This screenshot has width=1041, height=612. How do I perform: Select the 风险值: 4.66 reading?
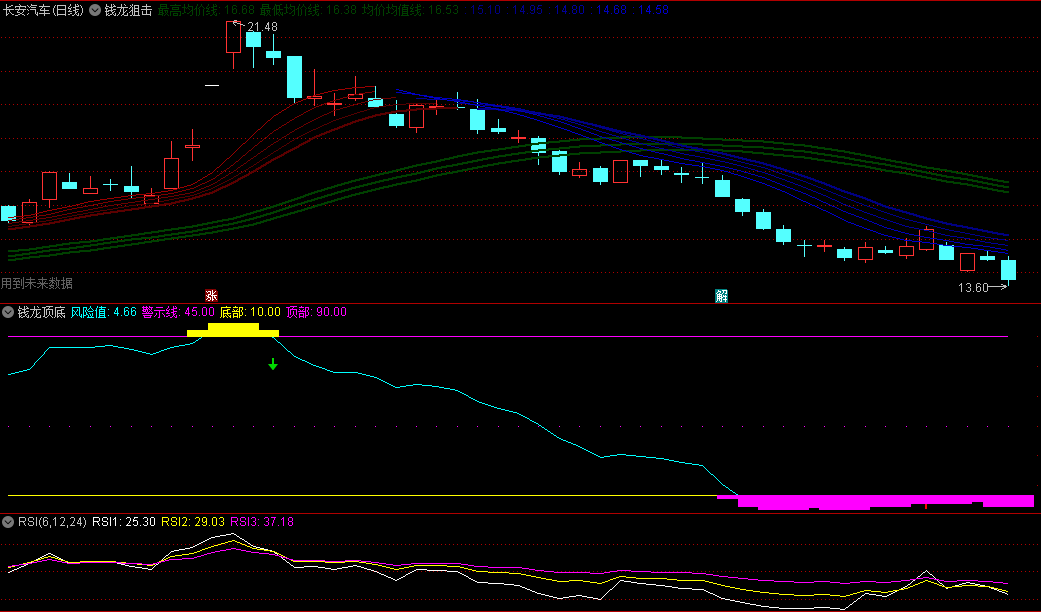[104, 312]
